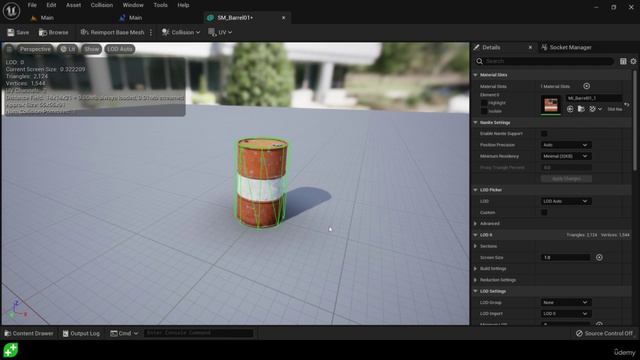Close the Details panel tab
The height and width of the screenshot is (360, 640).
530,47
